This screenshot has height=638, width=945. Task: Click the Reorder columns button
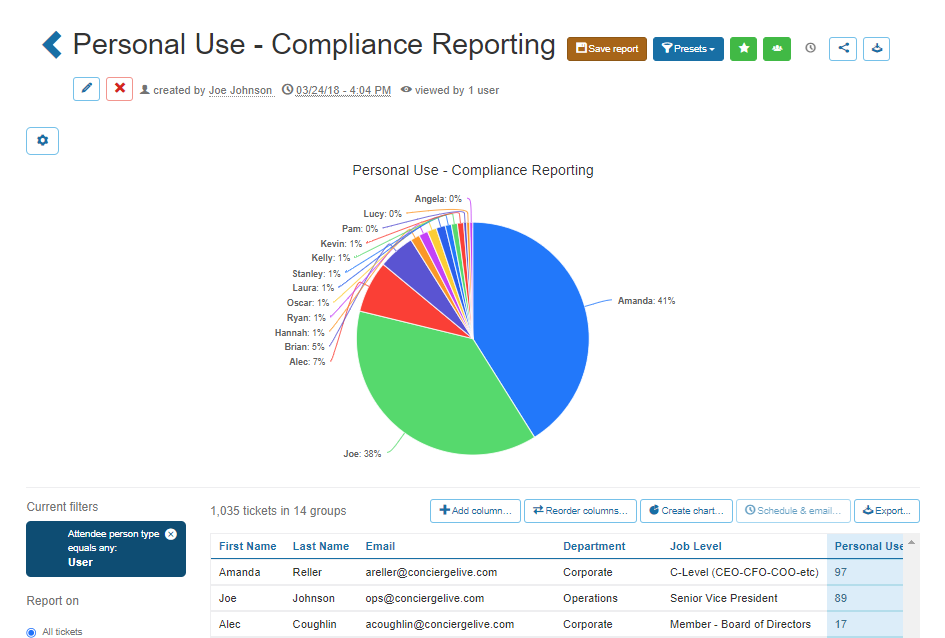pyautogui.click(x=580, y=511)
